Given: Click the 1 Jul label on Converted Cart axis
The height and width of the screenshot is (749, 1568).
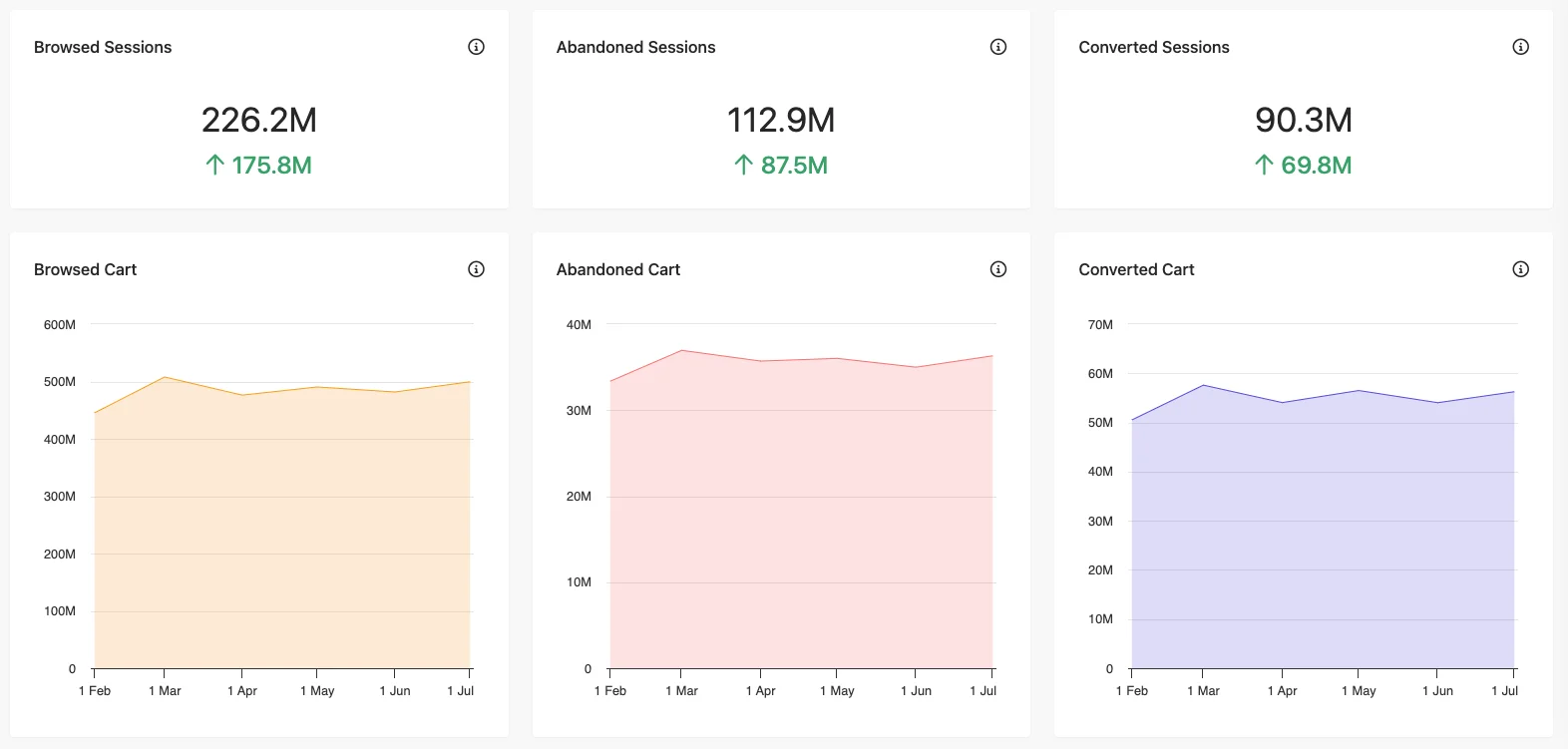Looking at the screenshot, I should point(1504,691).
